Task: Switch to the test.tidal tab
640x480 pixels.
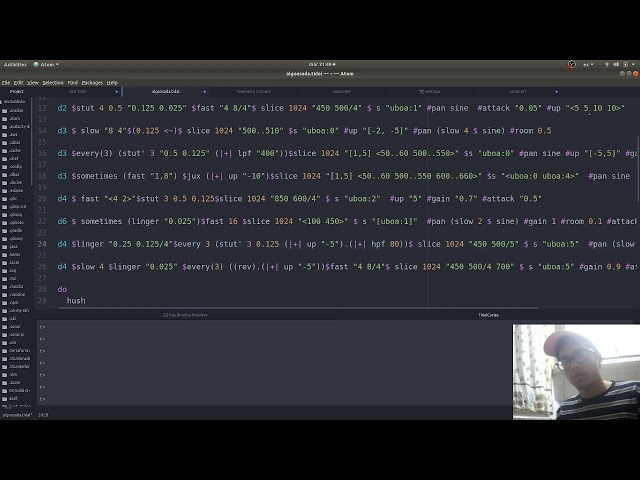Action: (78, 91)
